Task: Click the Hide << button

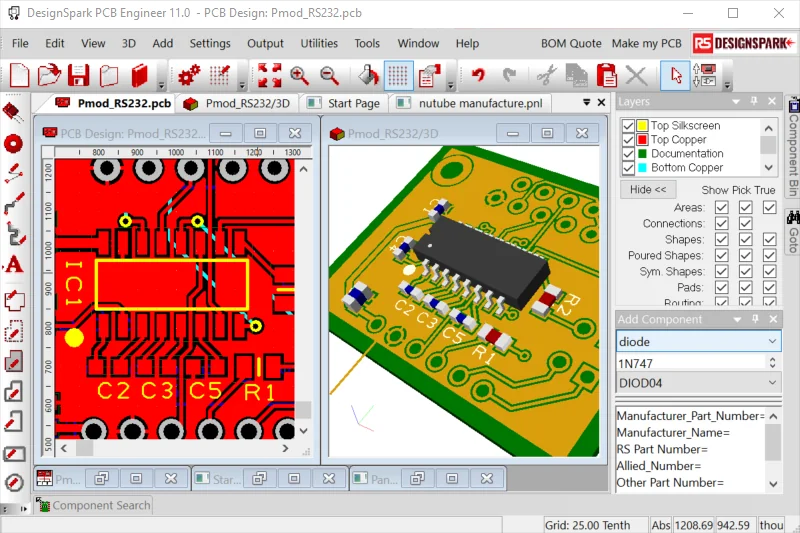Action: click(x=648, y=190)
